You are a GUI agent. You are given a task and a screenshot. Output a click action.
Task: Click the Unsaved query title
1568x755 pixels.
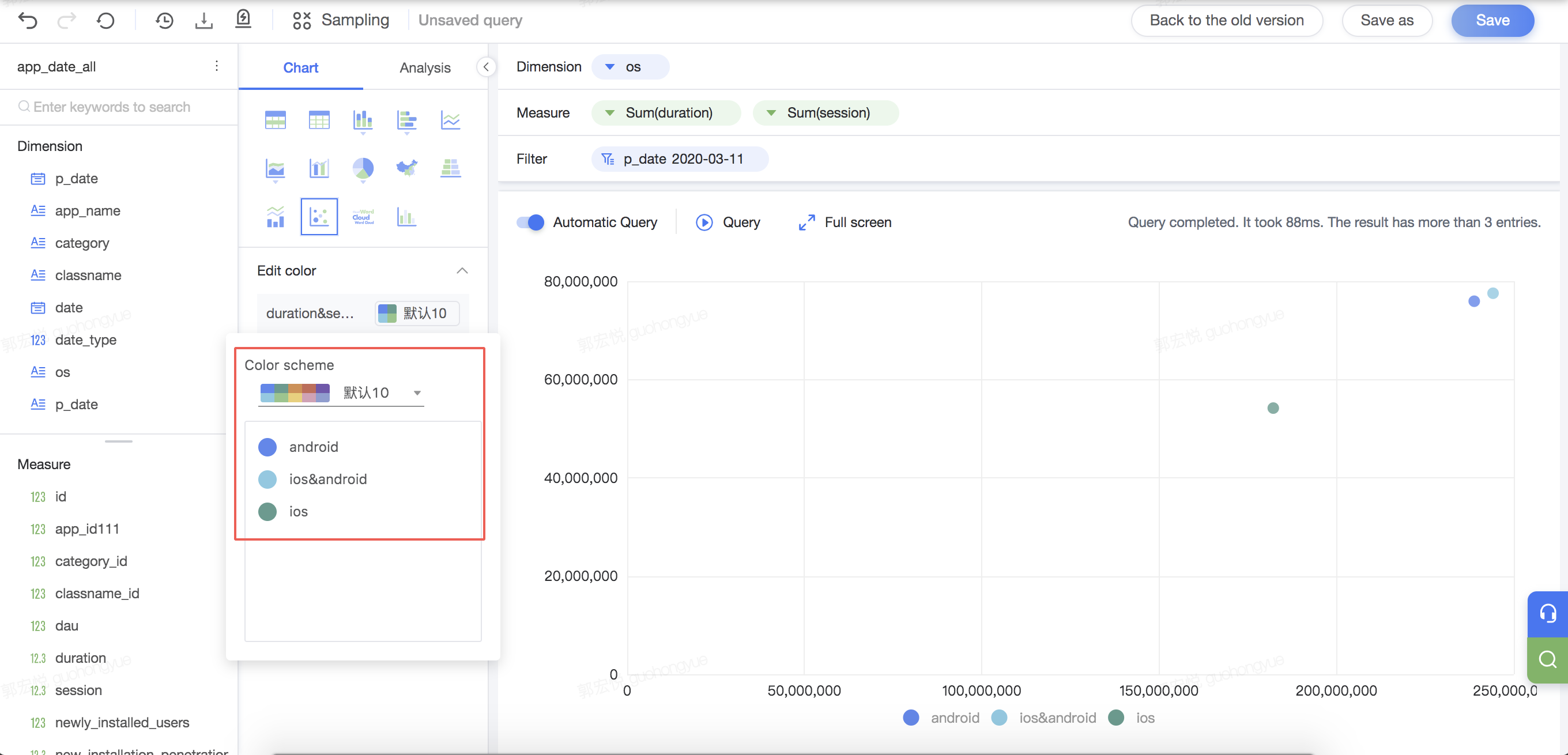point(470,20)
